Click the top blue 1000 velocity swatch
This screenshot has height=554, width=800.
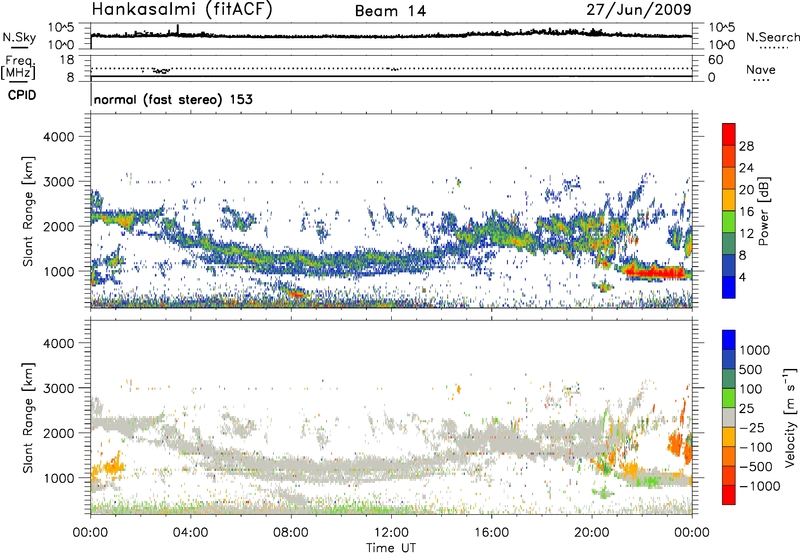click(x=729, y=340)
